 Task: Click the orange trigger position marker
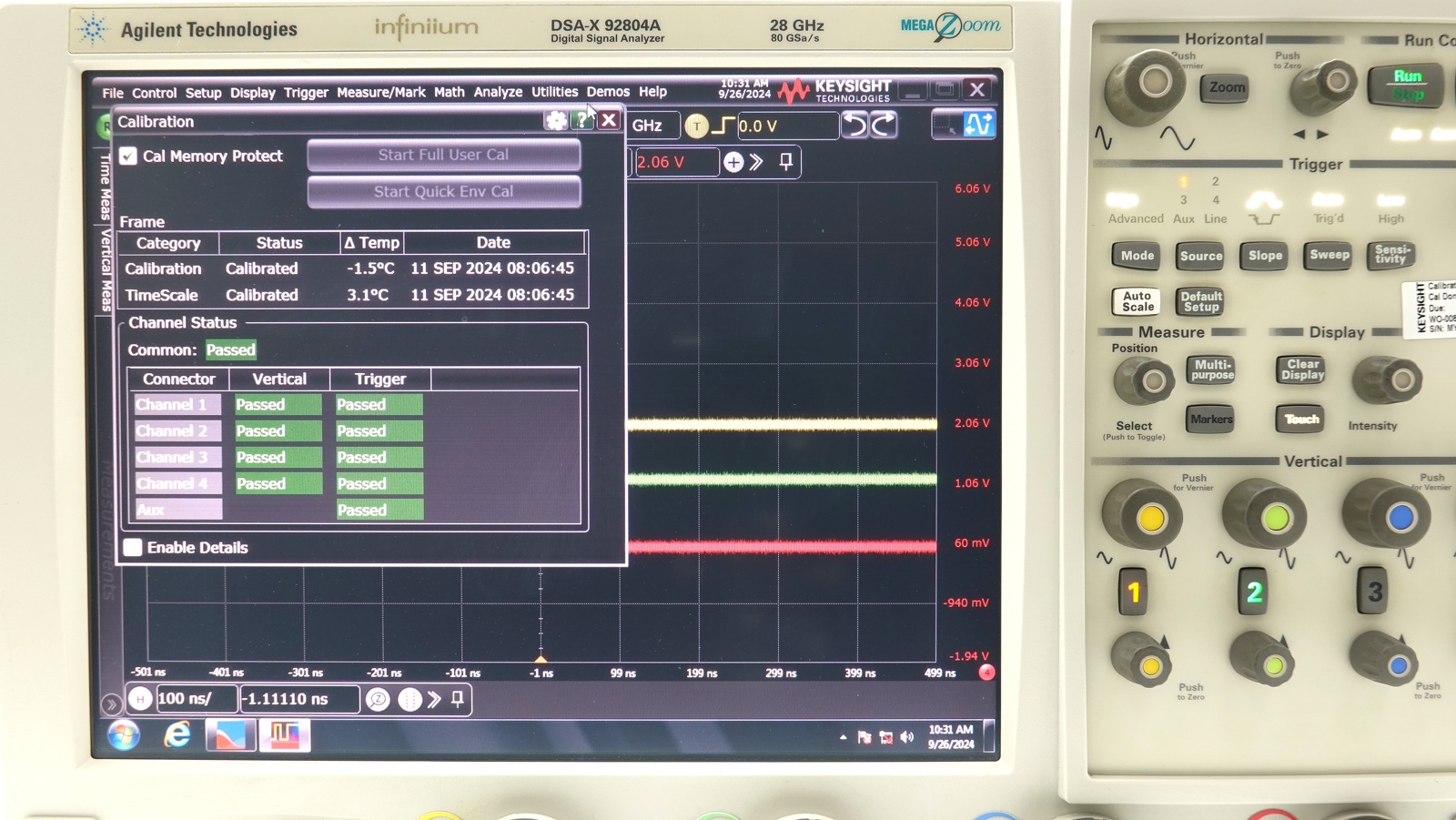(541, 658)
